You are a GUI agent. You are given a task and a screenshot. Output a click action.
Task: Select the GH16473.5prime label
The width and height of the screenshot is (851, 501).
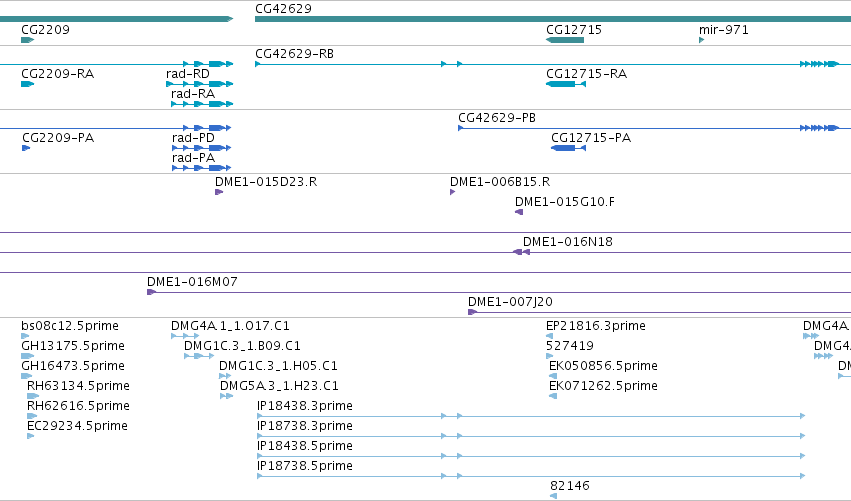click(73, 366)
